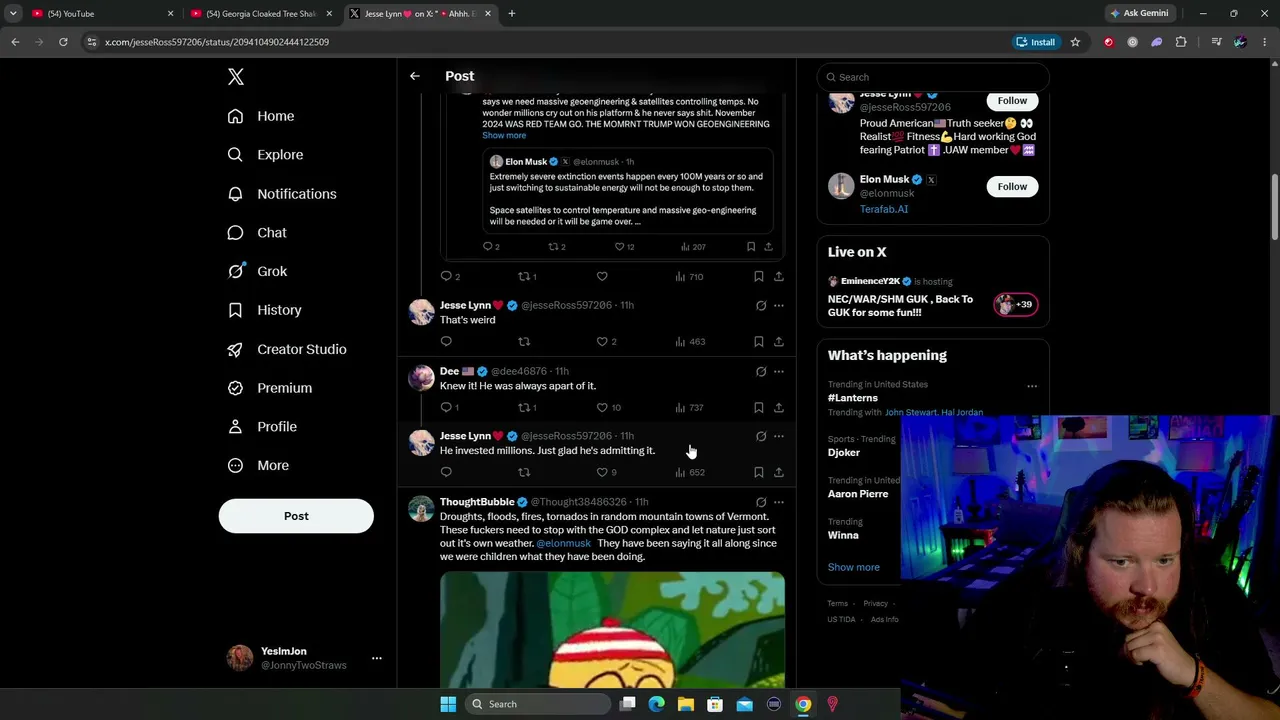Go to Profile in the sidebar

262,427
